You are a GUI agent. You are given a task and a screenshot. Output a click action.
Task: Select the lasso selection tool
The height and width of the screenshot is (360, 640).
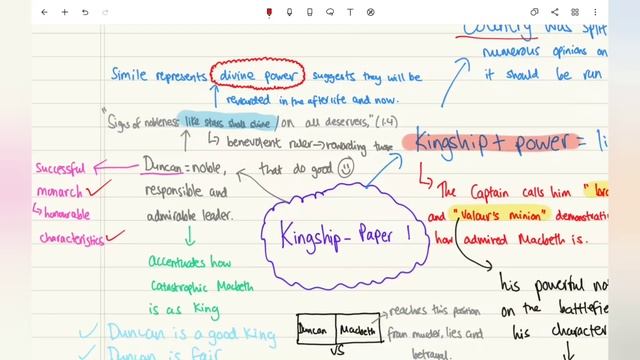pos(330,12)
